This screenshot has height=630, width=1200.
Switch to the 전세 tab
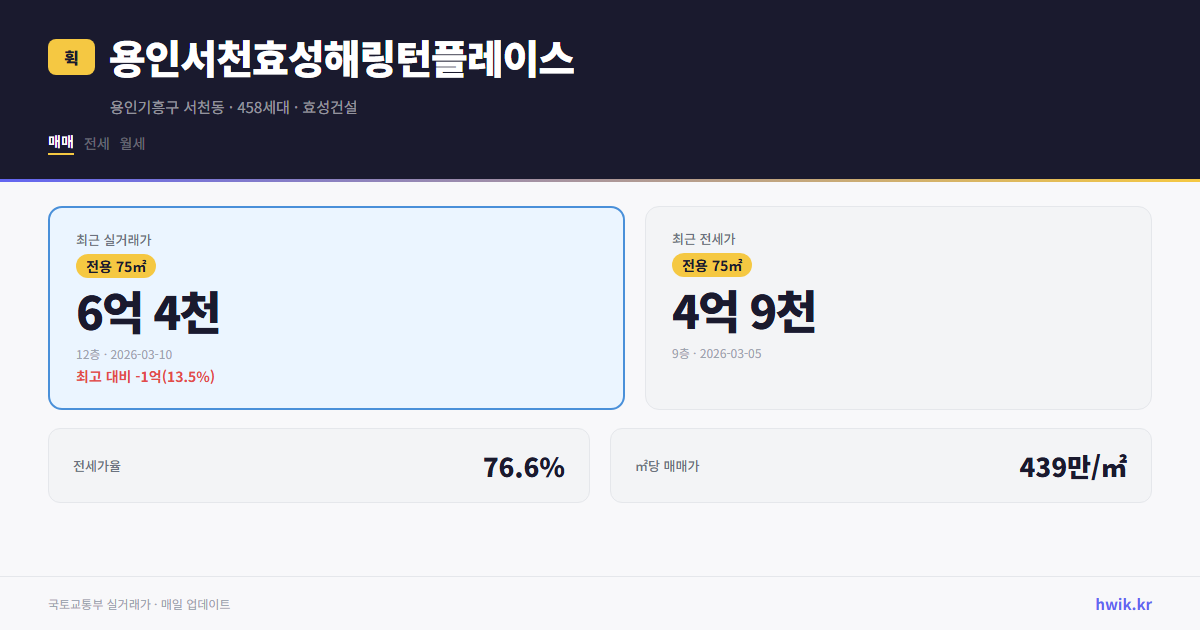coord(96,143)
